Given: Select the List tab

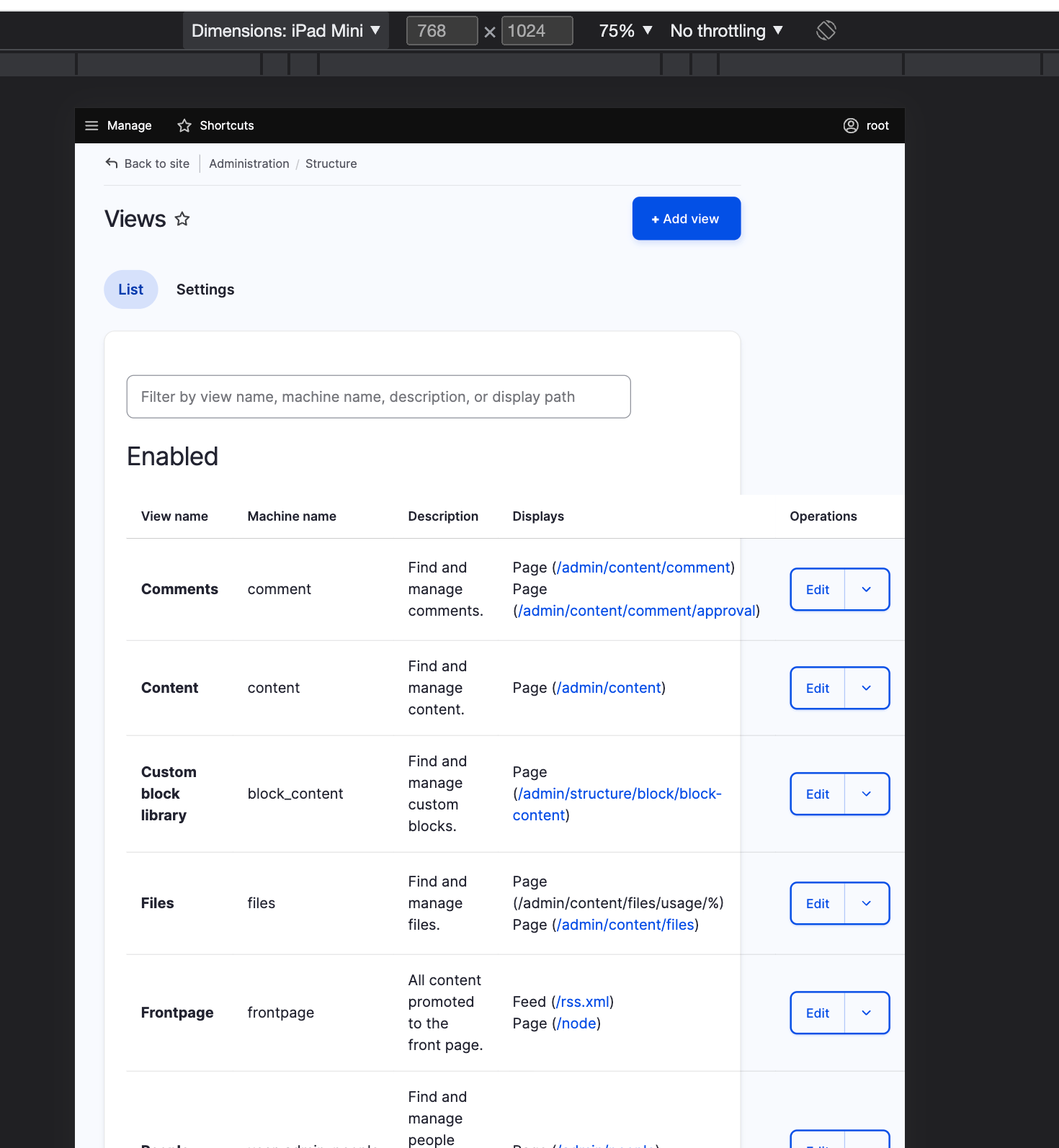Looking at the screenshot, I should (x=131, y=290).
